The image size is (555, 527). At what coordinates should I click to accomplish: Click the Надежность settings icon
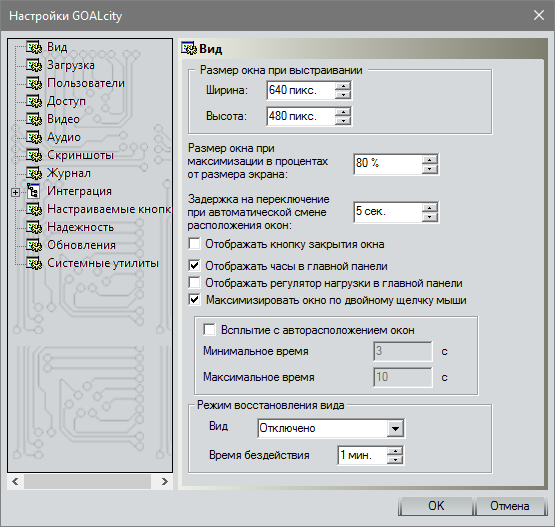click(x=34, y=228)
